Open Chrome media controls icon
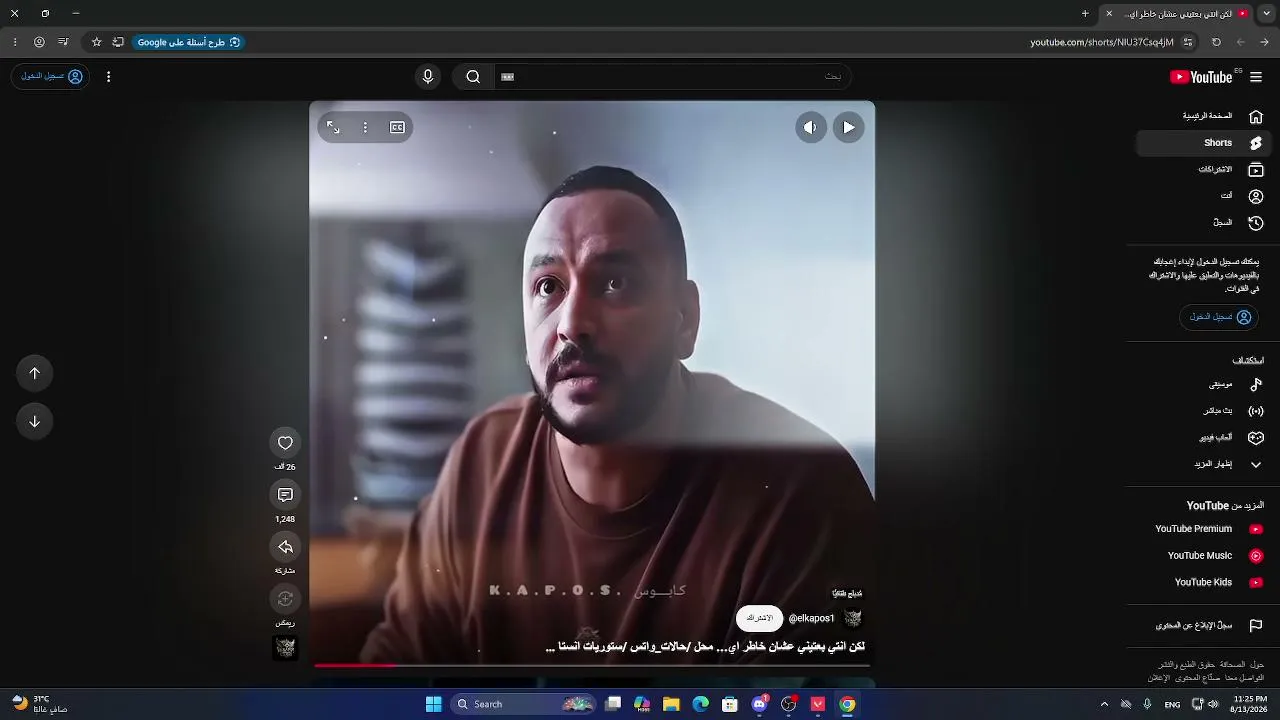Viewport: 1280px width, 720px height. 63,42
